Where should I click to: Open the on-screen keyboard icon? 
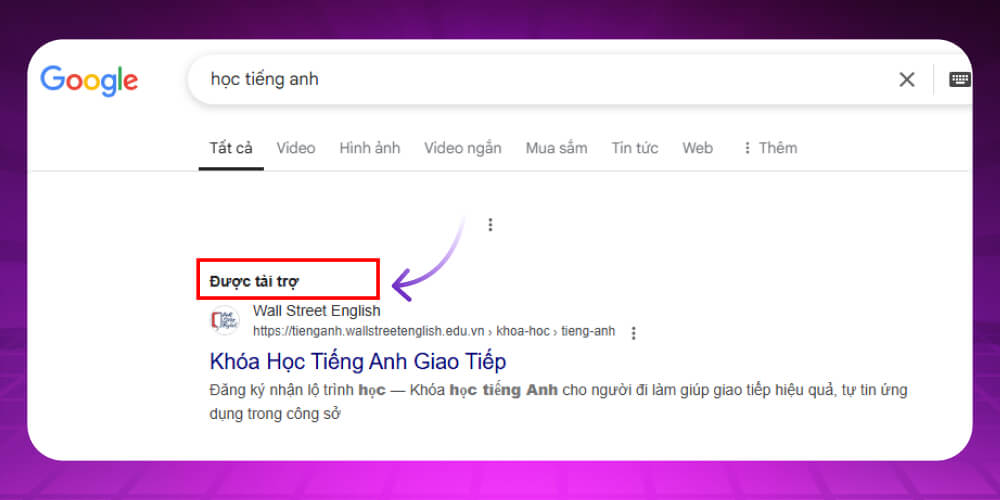(x=959, y=80)
